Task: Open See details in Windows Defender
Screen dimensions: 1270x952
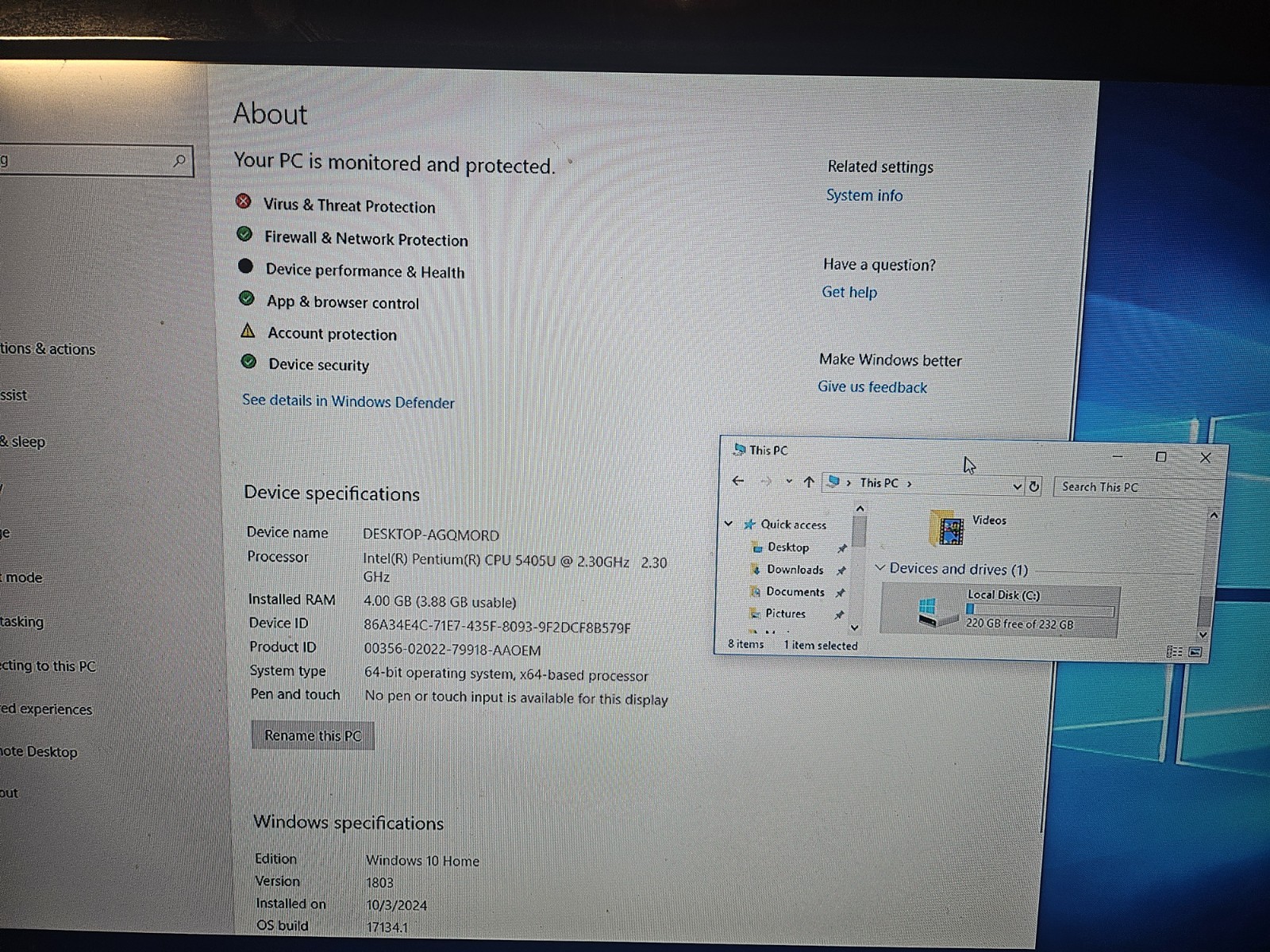Action: click(348, 401)
